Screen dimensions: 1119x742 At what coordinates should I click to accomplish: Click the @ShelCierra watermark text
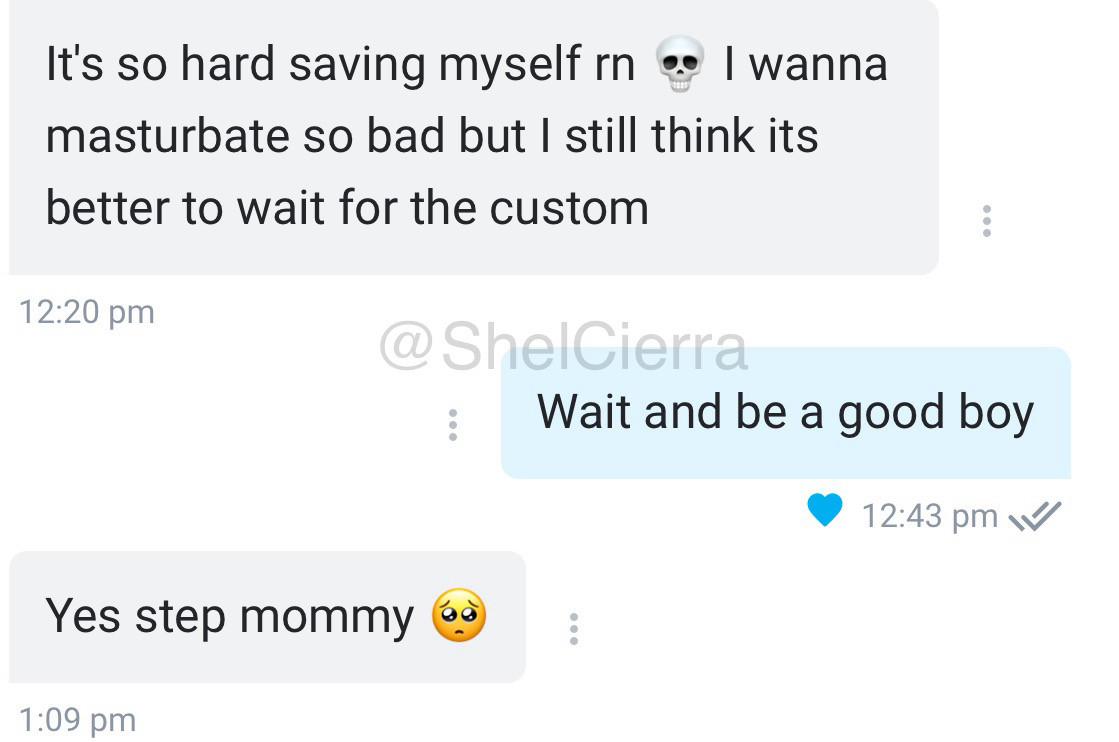[563, 346]
